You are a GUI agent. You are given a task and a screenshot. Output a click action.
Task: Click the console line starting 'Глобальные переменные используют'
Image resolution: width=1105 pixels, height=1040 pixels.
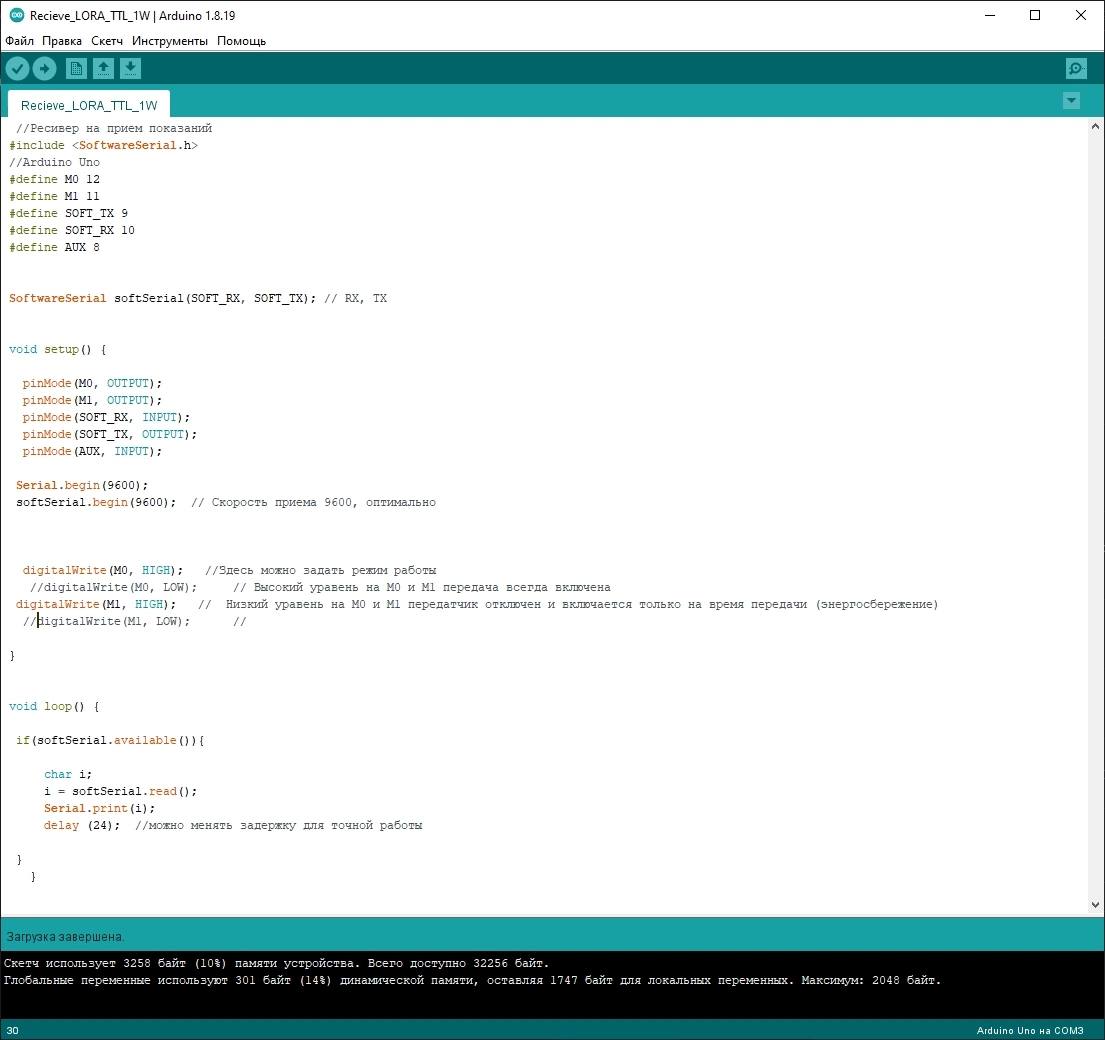point(472,980)
